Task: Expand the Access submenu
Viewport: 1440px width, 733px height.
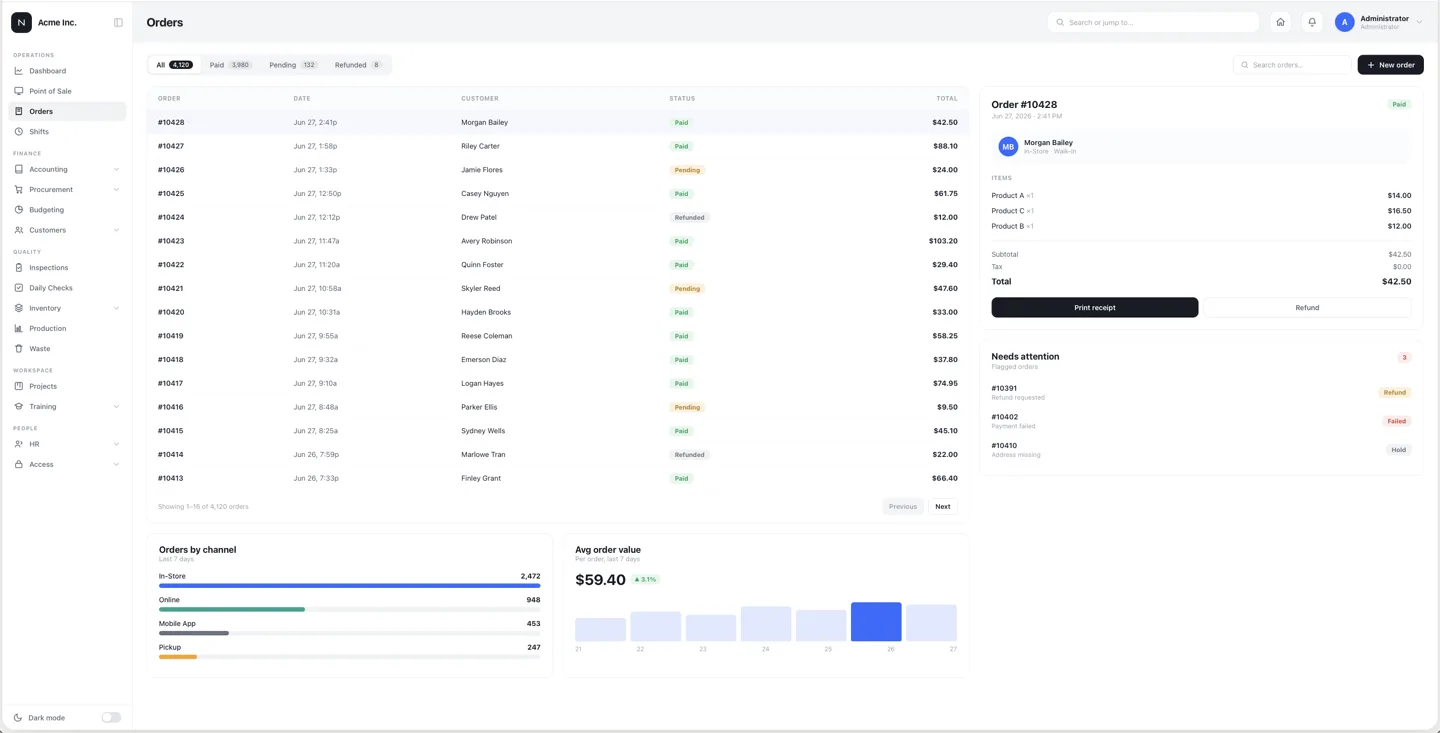Action: coord(116,465)
